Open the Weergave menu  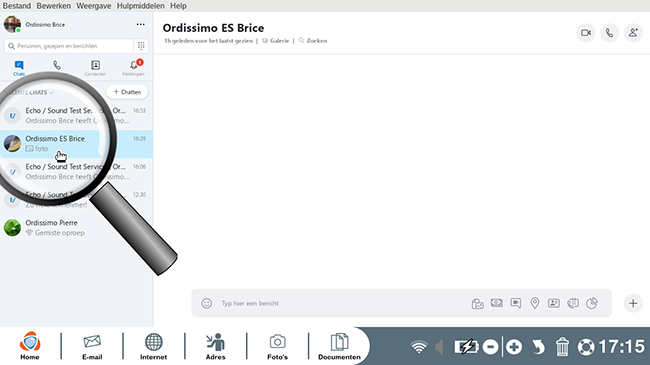coord(94,6)
